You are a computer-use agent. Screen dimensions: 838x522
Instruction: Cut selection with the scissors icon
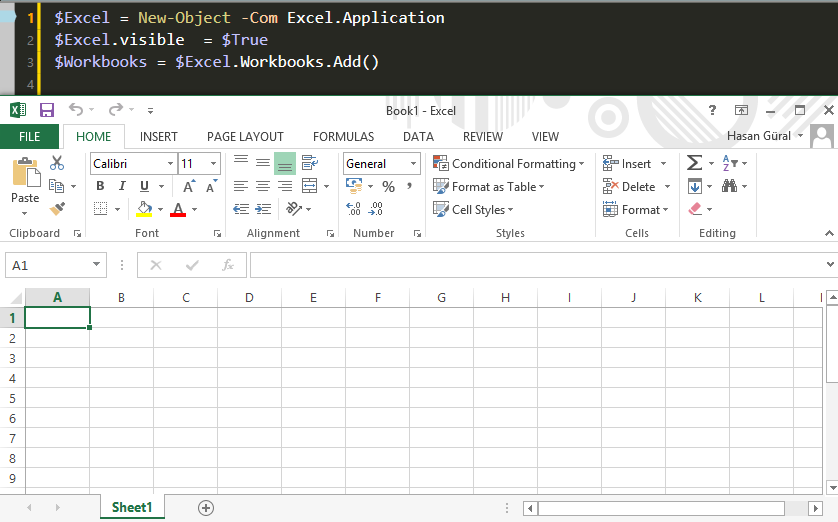57,163
